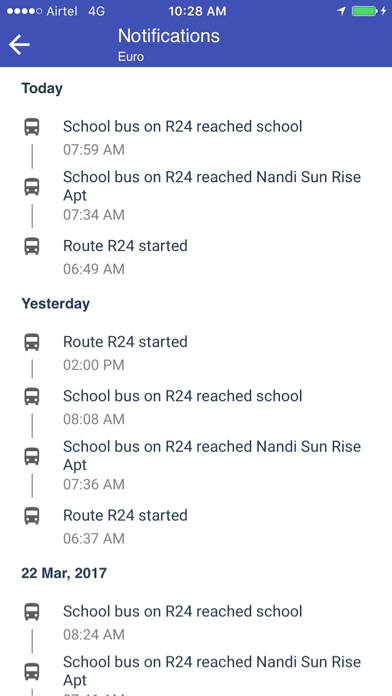
Task: Open today's 'reached school' notification
Action: click(x=196, y=138)
